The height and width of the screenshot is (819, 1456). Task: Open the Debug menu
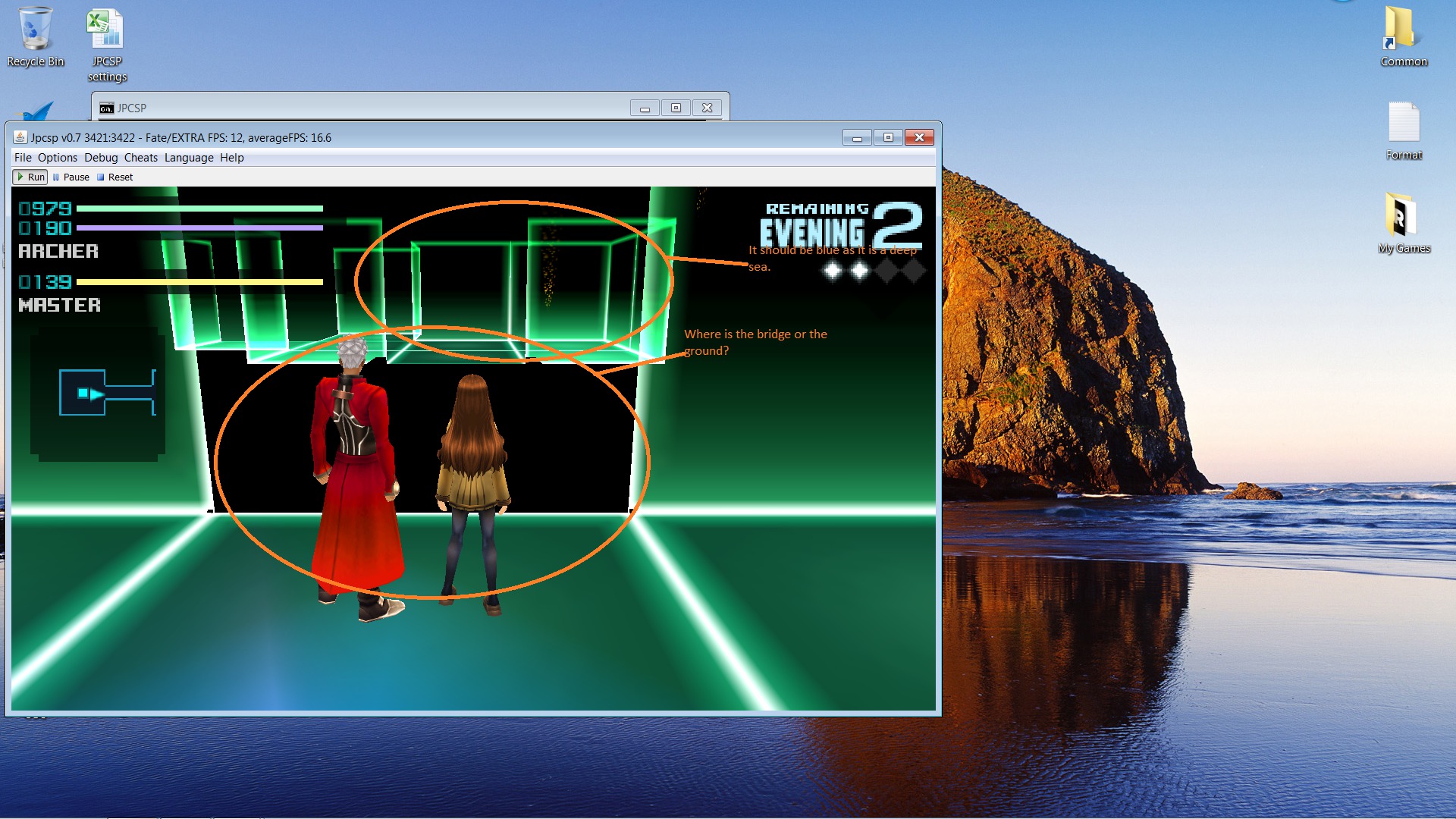pos(101,158)
